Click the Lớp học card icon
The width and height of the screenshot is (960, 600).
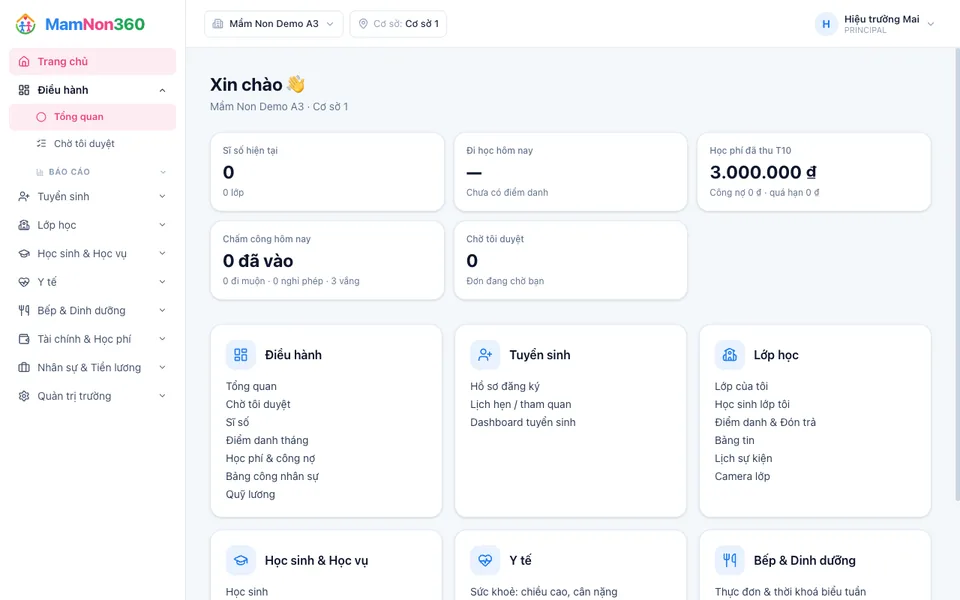click(x=729, y=355)
